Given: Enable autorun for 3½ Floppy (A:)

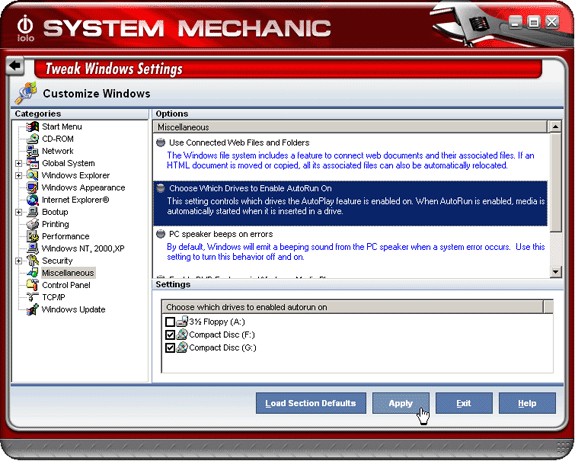Looking at the screenshot, I should [x=170, y=322].
